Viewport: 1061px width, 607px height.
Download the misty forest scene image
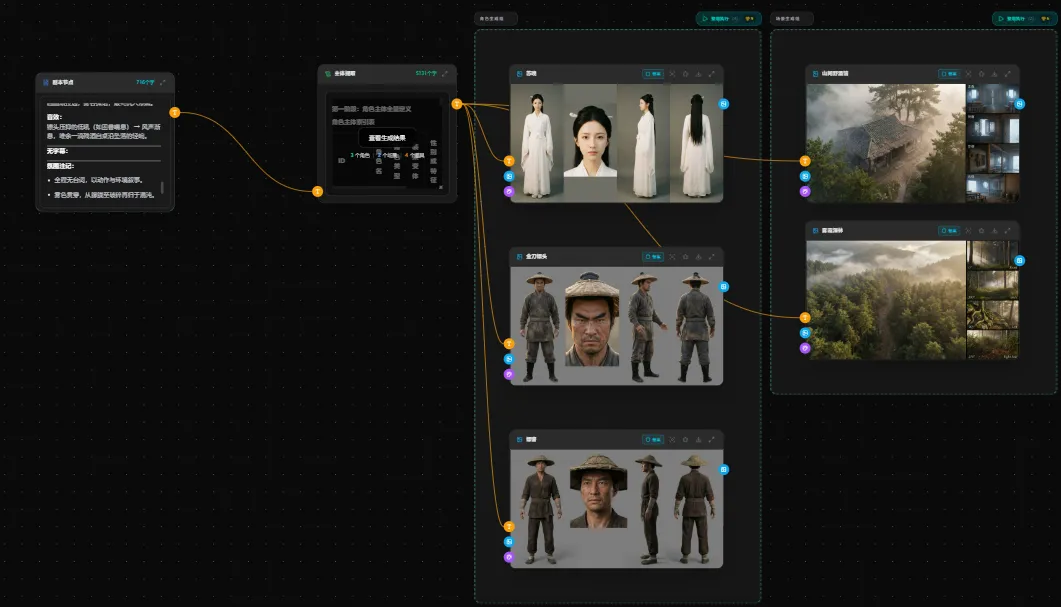[994, 231]
